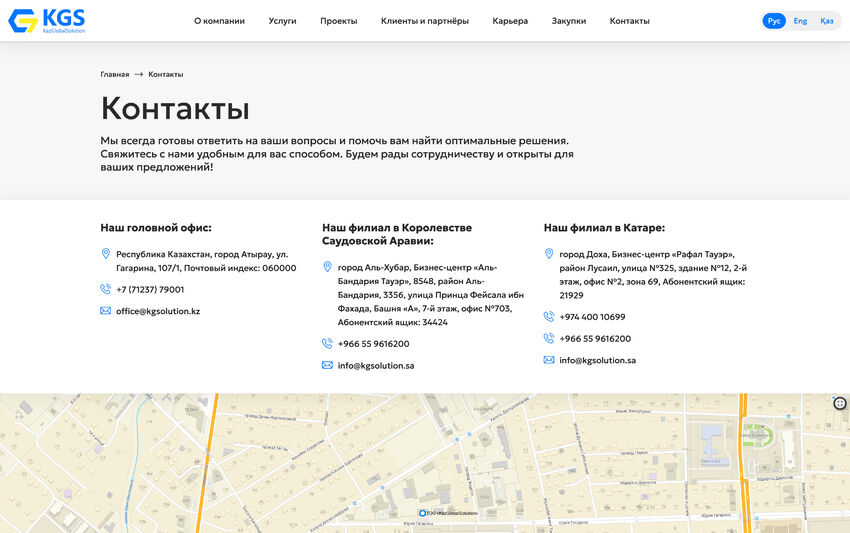Switch site language to Eng
The image size is (850, 533).
pos(800,21)
